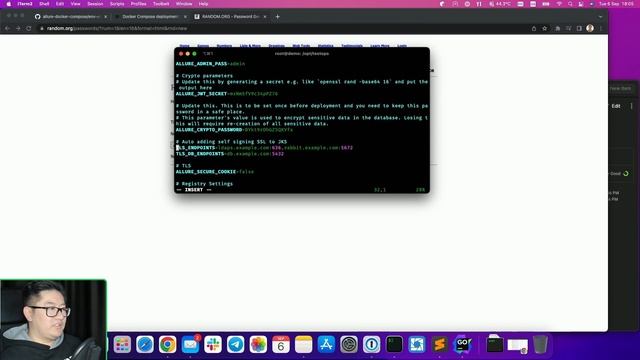Screen dimensions: 640x360
Task: Open Launchpad from the dock
Action: pyautogui.click(x=122, y=344)
